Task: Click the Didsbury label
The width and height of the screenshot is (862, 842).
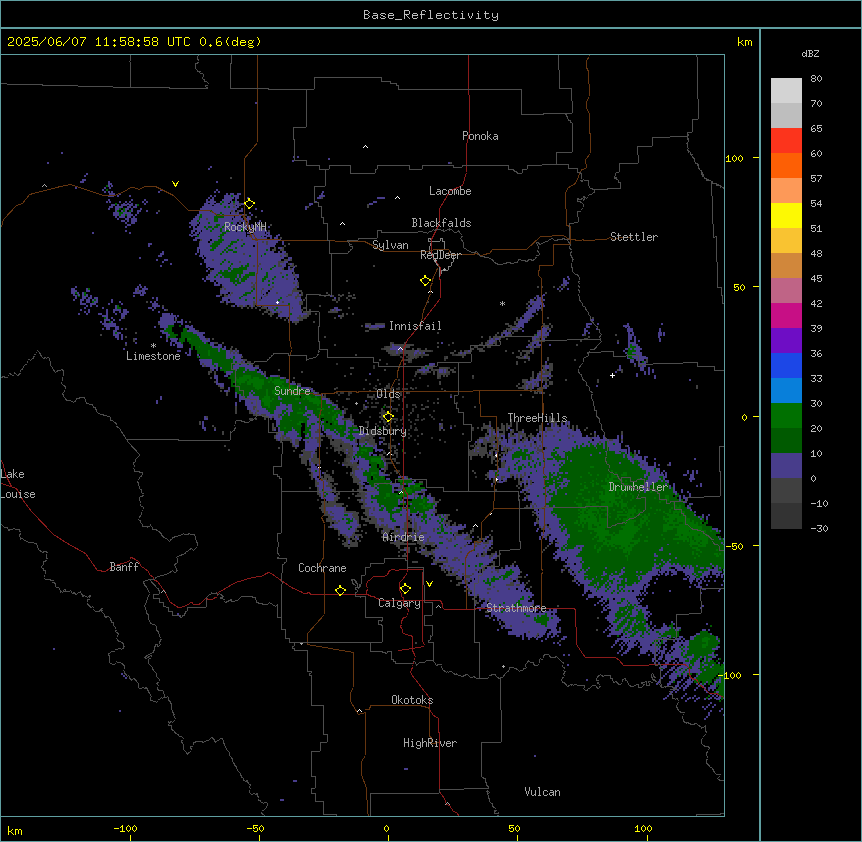Action: click(x=382, y=431)
